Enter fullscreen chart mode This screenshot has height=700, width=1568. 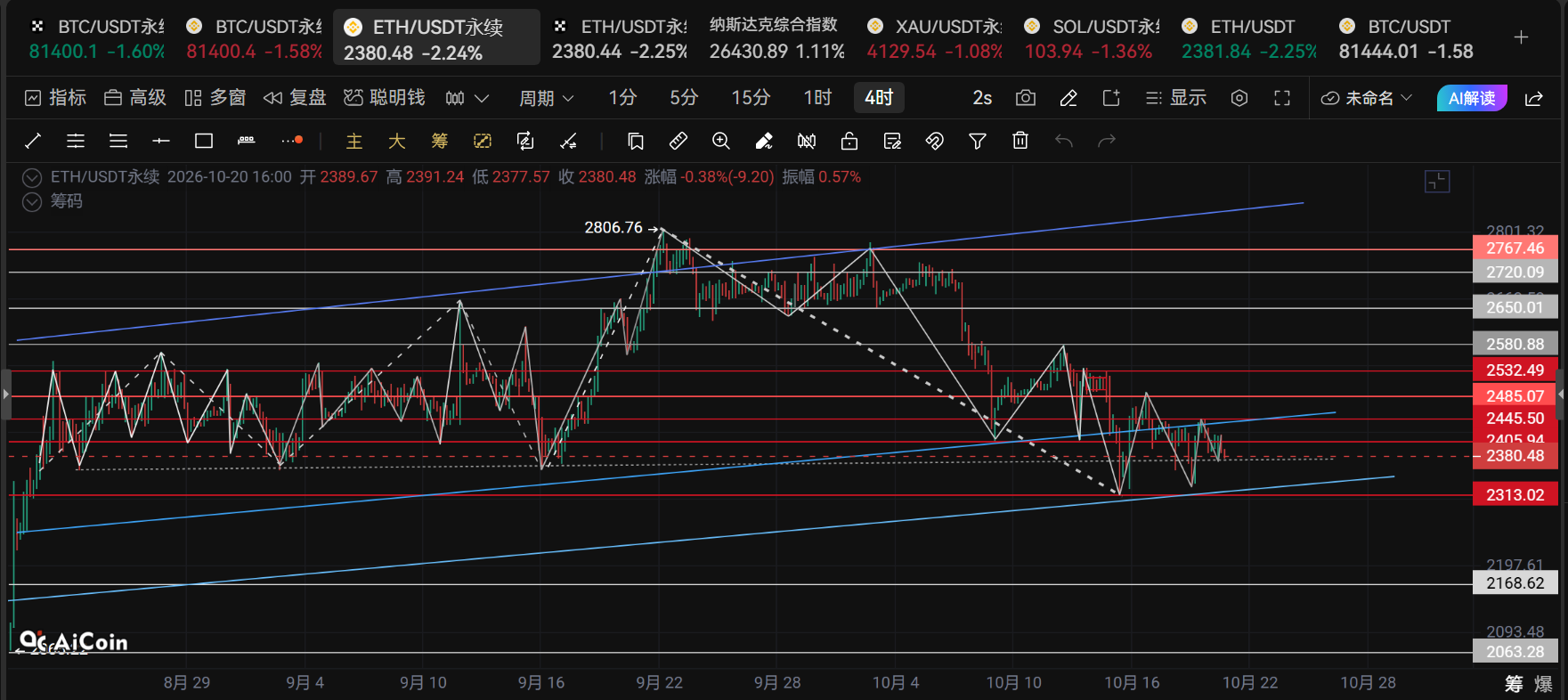pos(1282,98)
